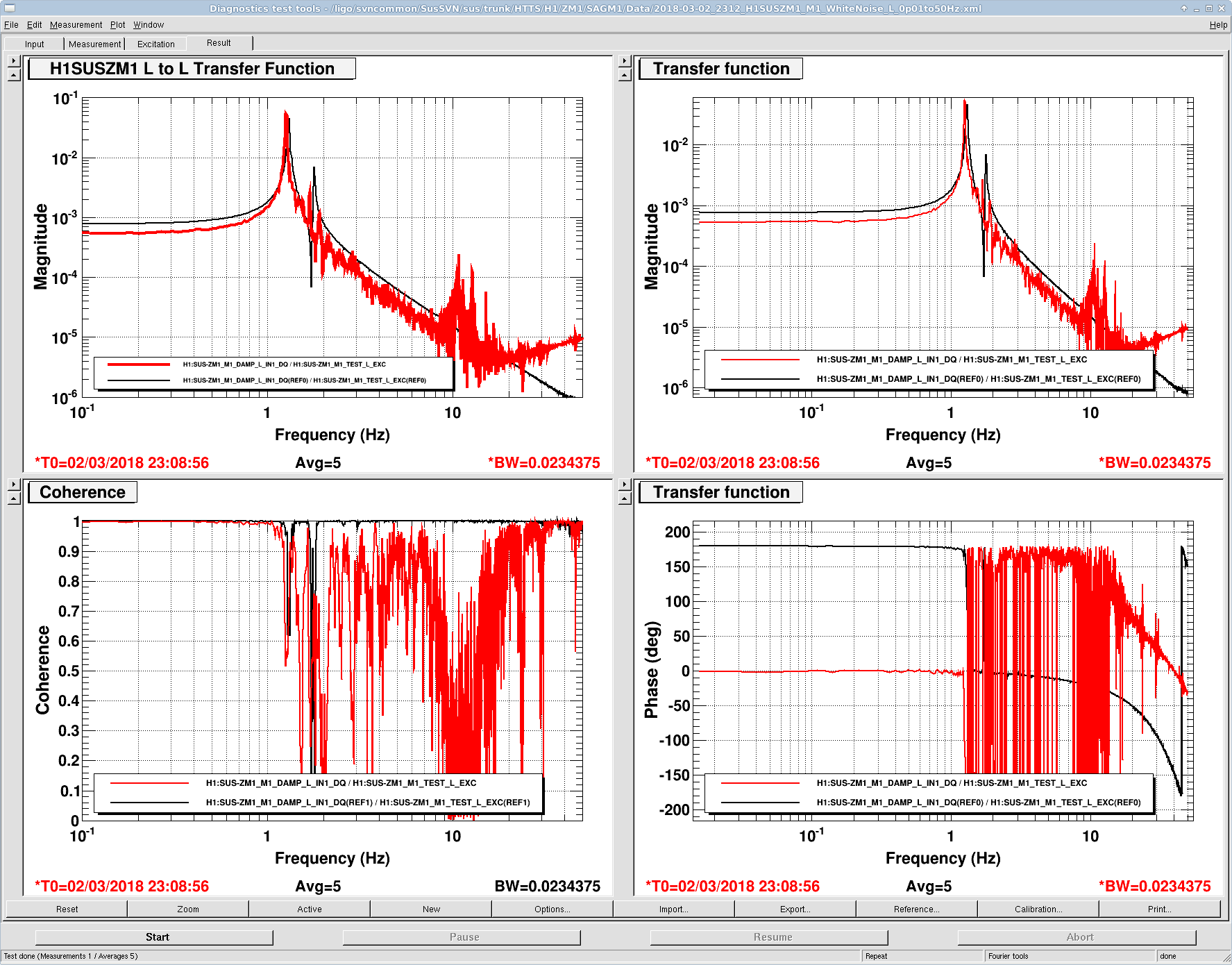The height and width of the screenshot is (965, 1232).
Task: Click the Import button
Action: tap(674, 909)
